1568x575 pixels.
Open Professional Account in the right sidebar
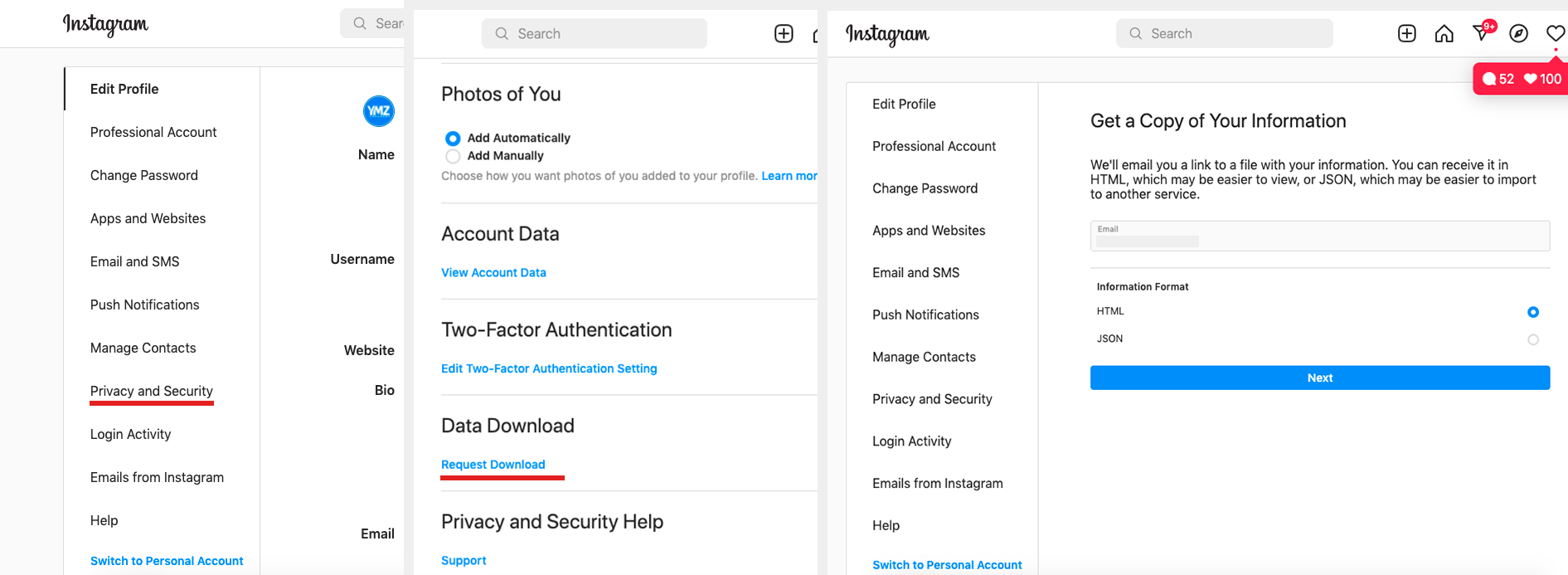pos(934,146)
